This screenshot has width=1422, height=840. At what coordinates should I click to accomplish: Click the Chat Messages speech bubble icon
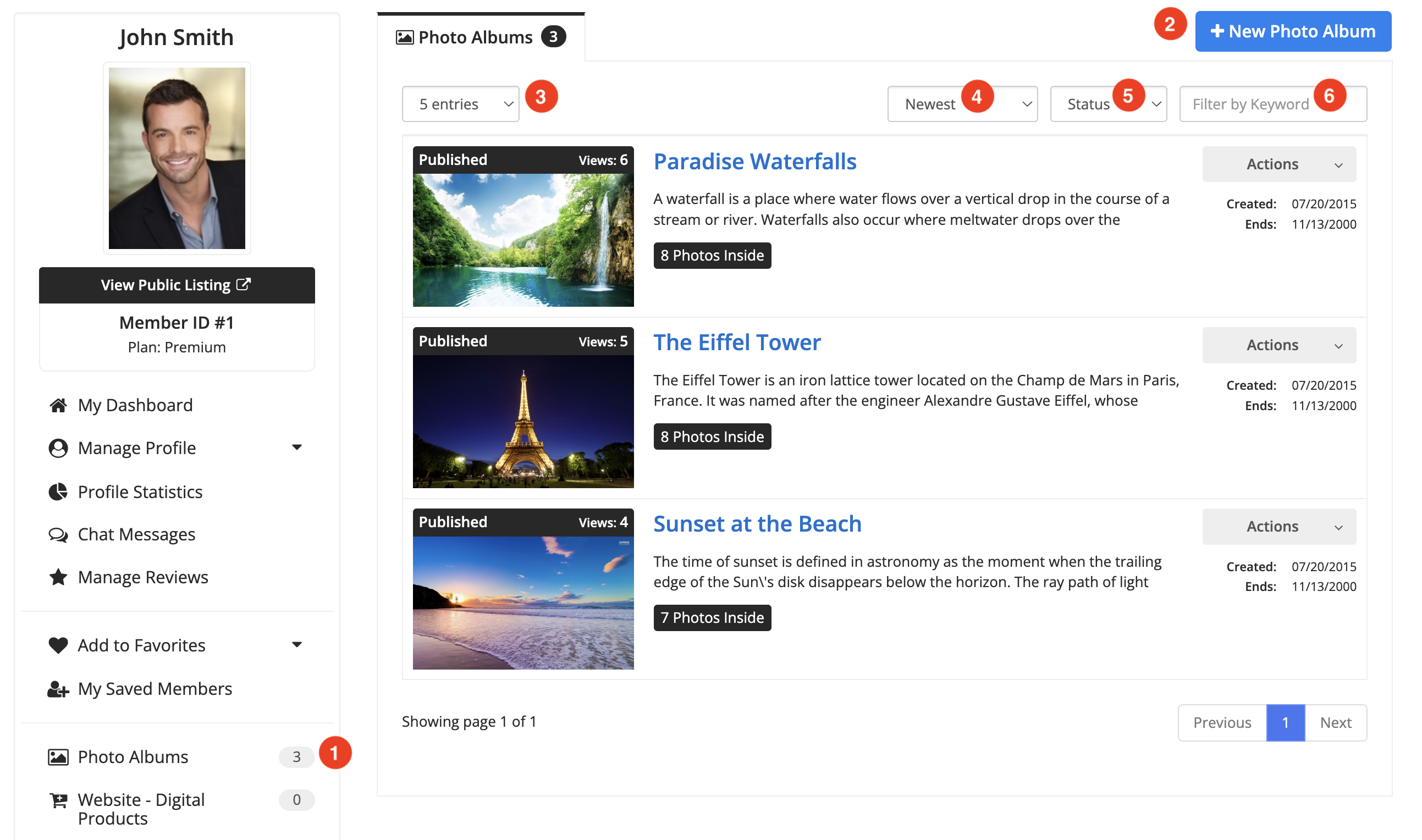pyautogui.click(x=58, y=534)
